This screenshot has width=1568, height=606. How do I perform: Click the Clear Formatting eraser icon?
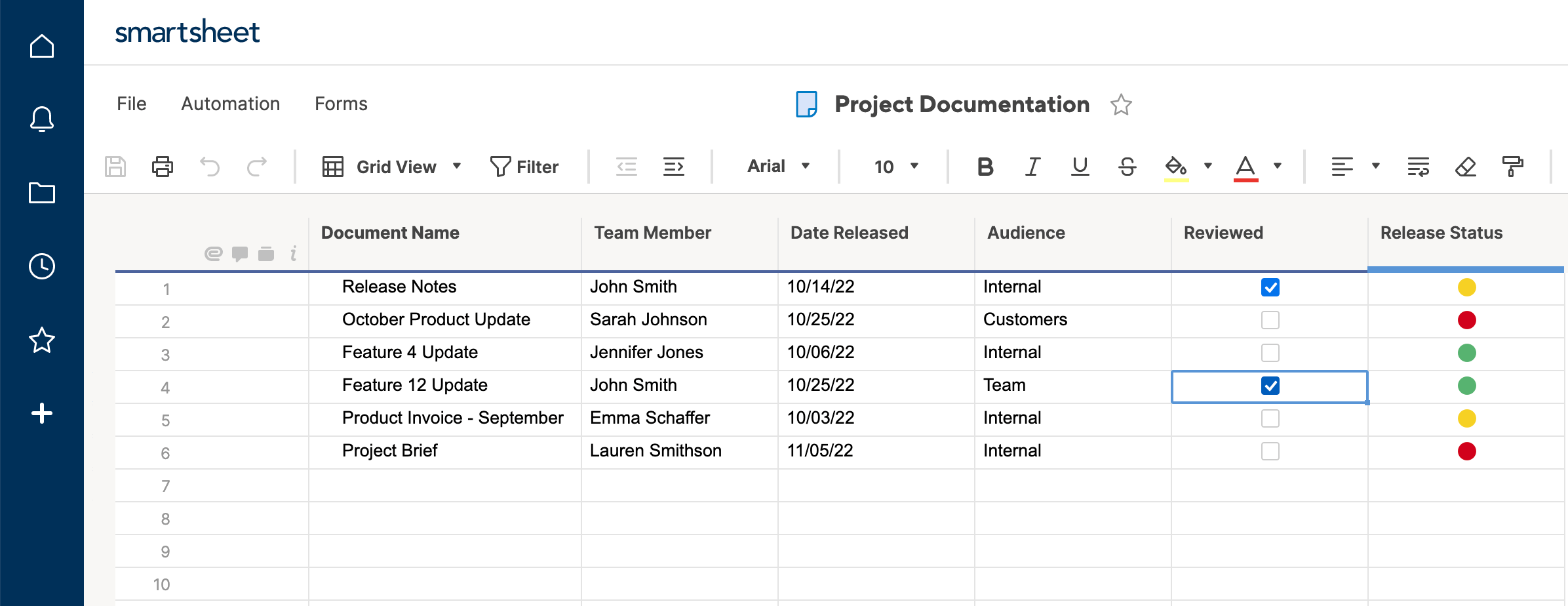click(1465, 167)
